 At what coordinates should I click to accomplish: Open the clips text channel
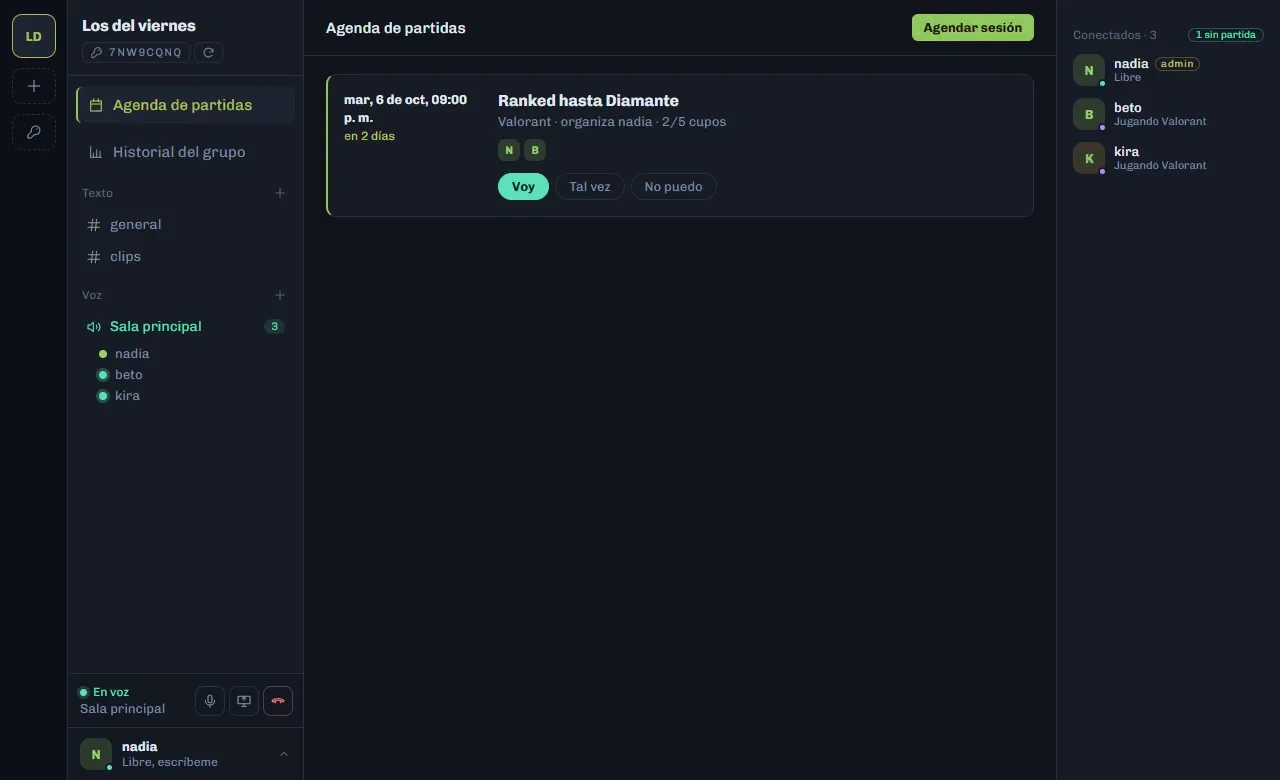[185, 257]
